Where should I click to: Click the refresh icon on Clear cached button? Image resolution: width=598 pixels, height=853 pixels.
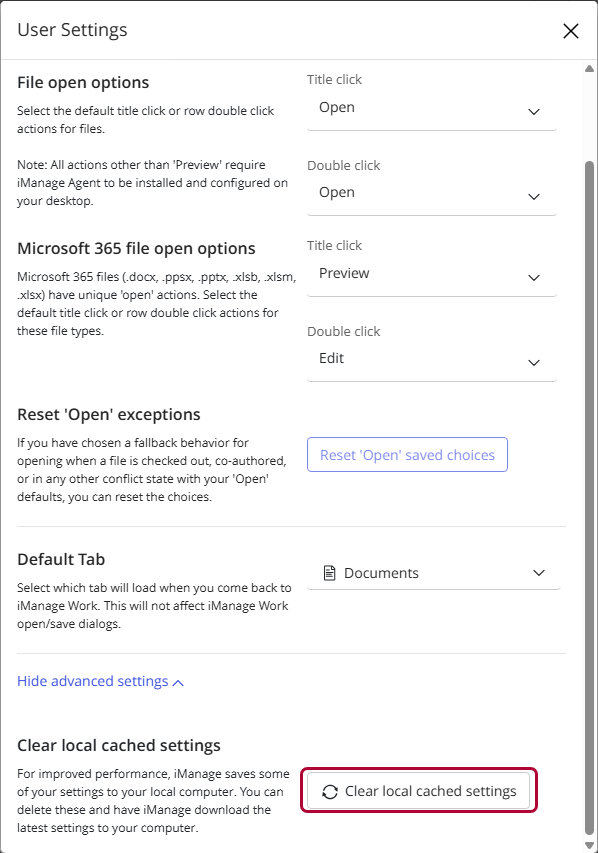(x=330, y=792)
